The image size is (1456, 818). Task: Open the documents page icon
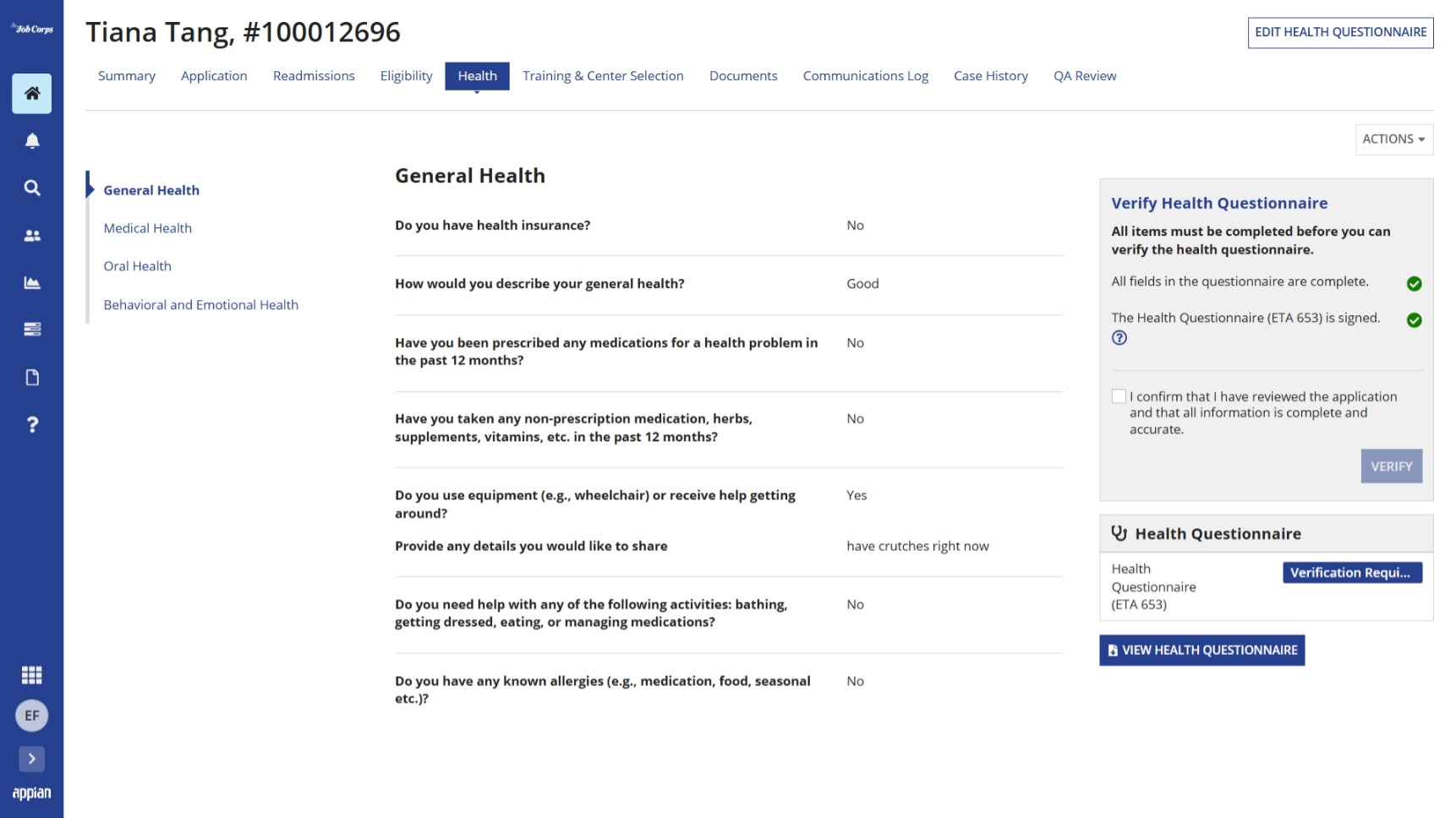pyautogui.click(x=31, y=377)
